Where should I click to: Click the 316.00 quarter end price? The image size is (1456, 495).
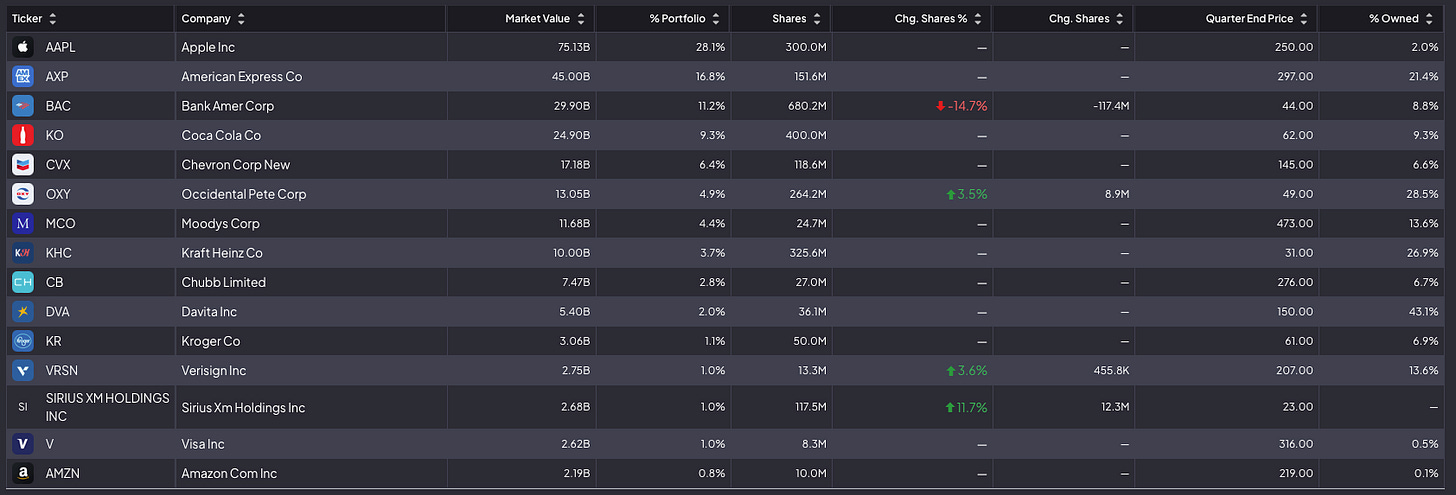[x=1296, y=444]
